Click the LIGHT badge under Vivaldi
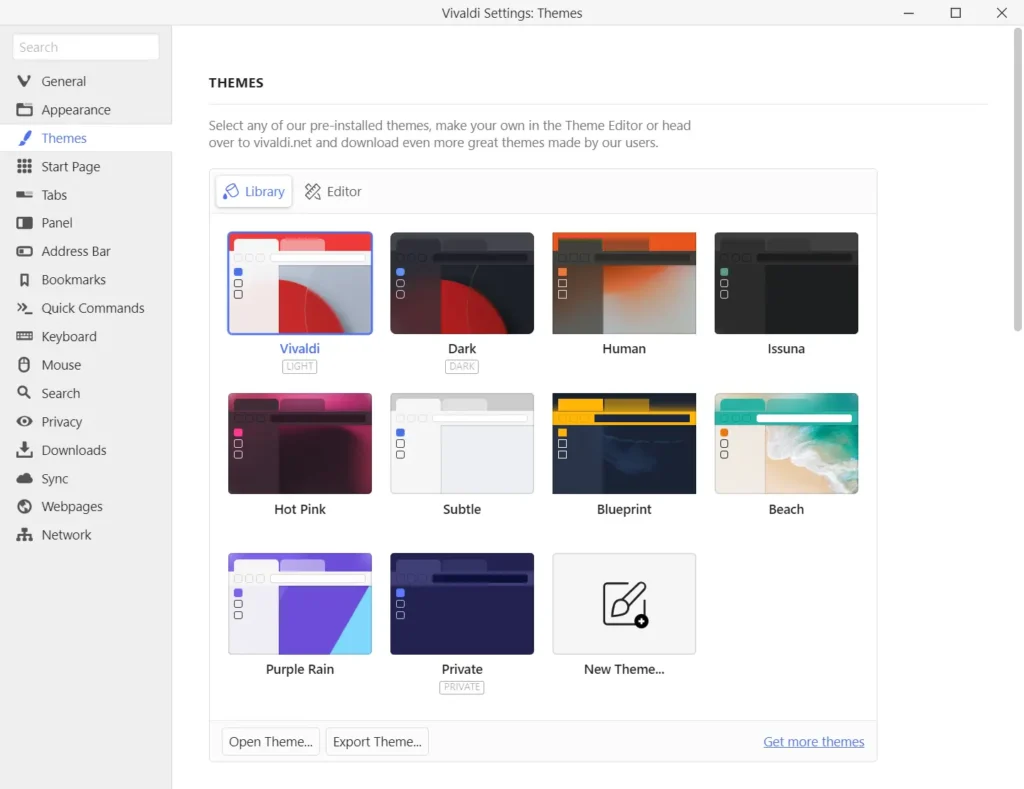The image size is (1024, 789). click(x=300, y=366)
